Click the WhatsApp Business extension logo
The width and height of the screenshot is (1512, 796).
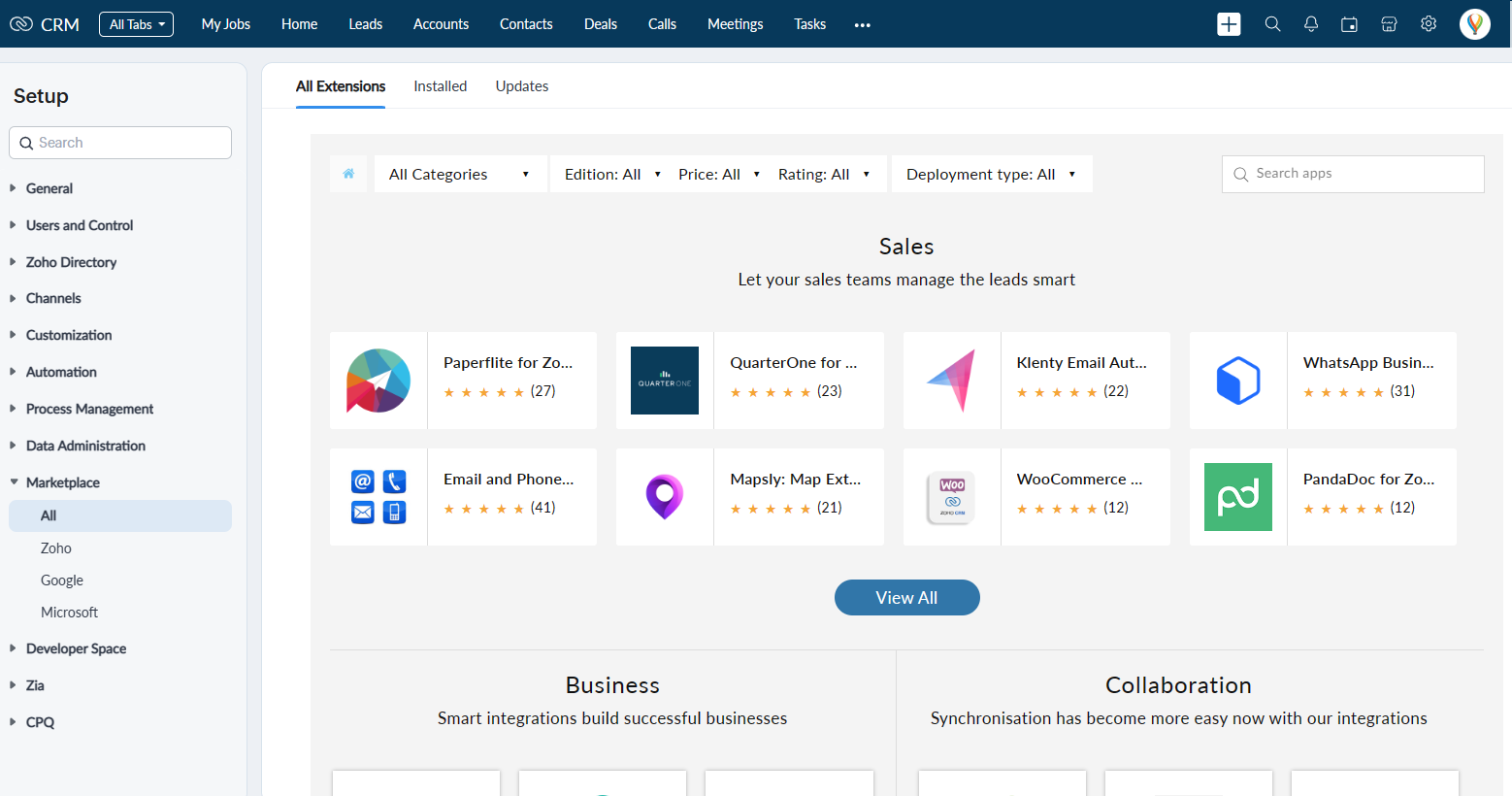tap(1238, 381)
